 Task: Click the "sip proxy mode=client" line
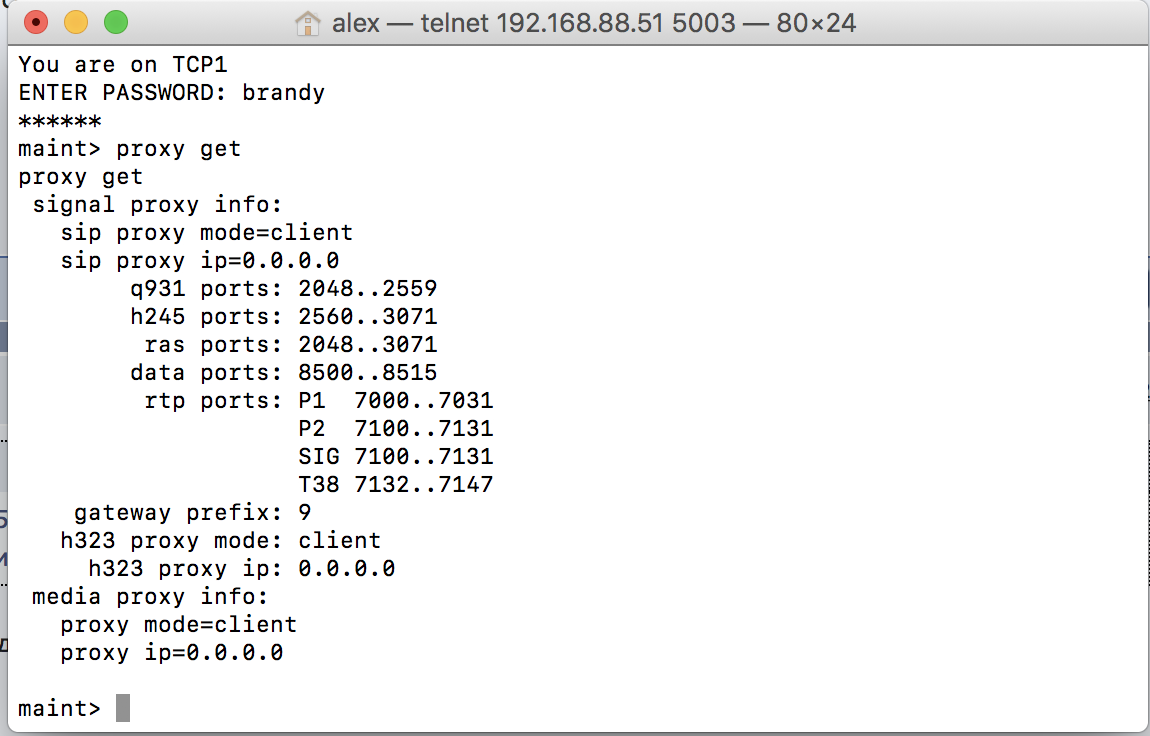[x=206, y=233]
